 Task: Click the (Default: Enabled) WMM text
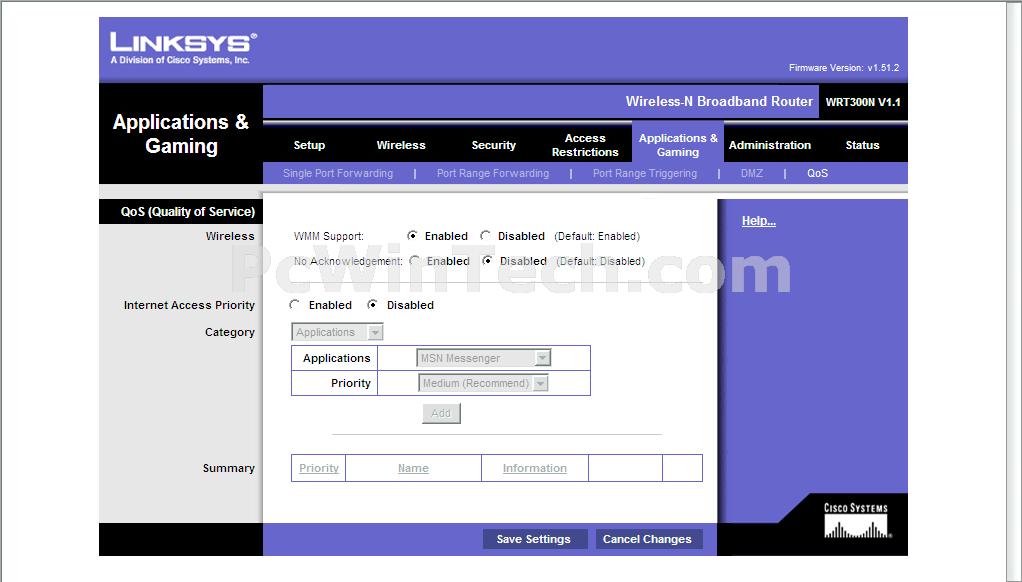click(597, 236)
